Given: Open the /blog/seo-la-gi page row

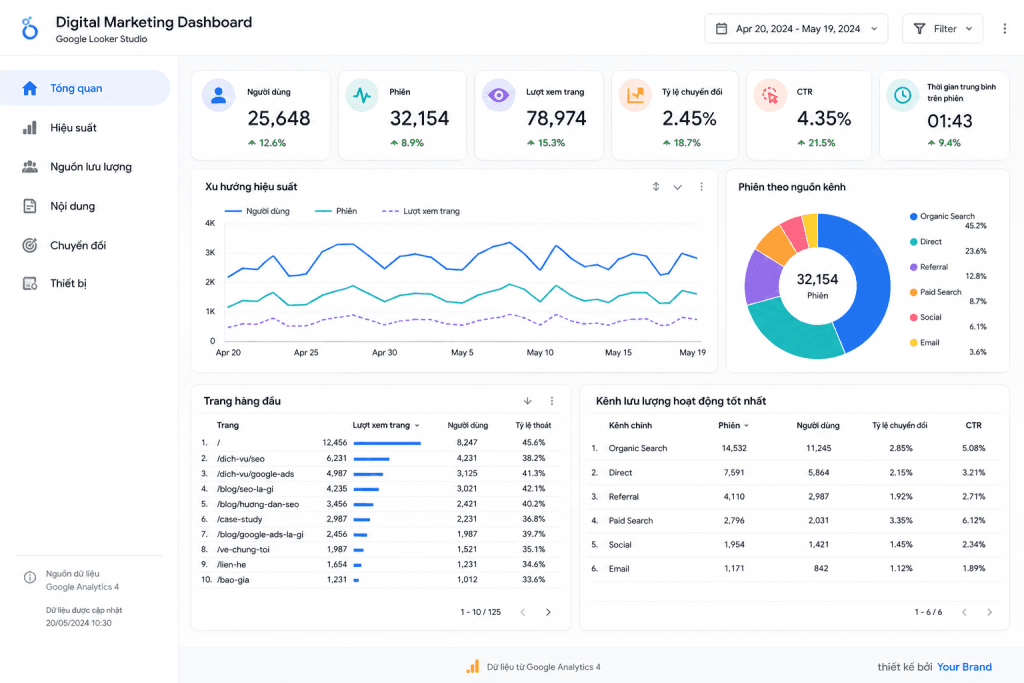Looking at the screenshot, I should (x=379, y=488).
